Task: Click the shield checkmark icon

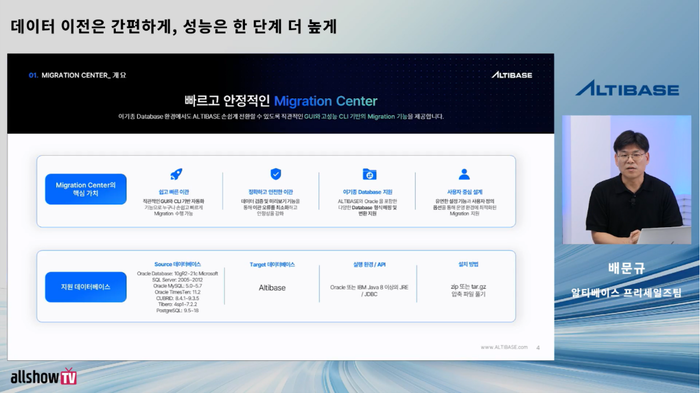Action: (276, 174)
